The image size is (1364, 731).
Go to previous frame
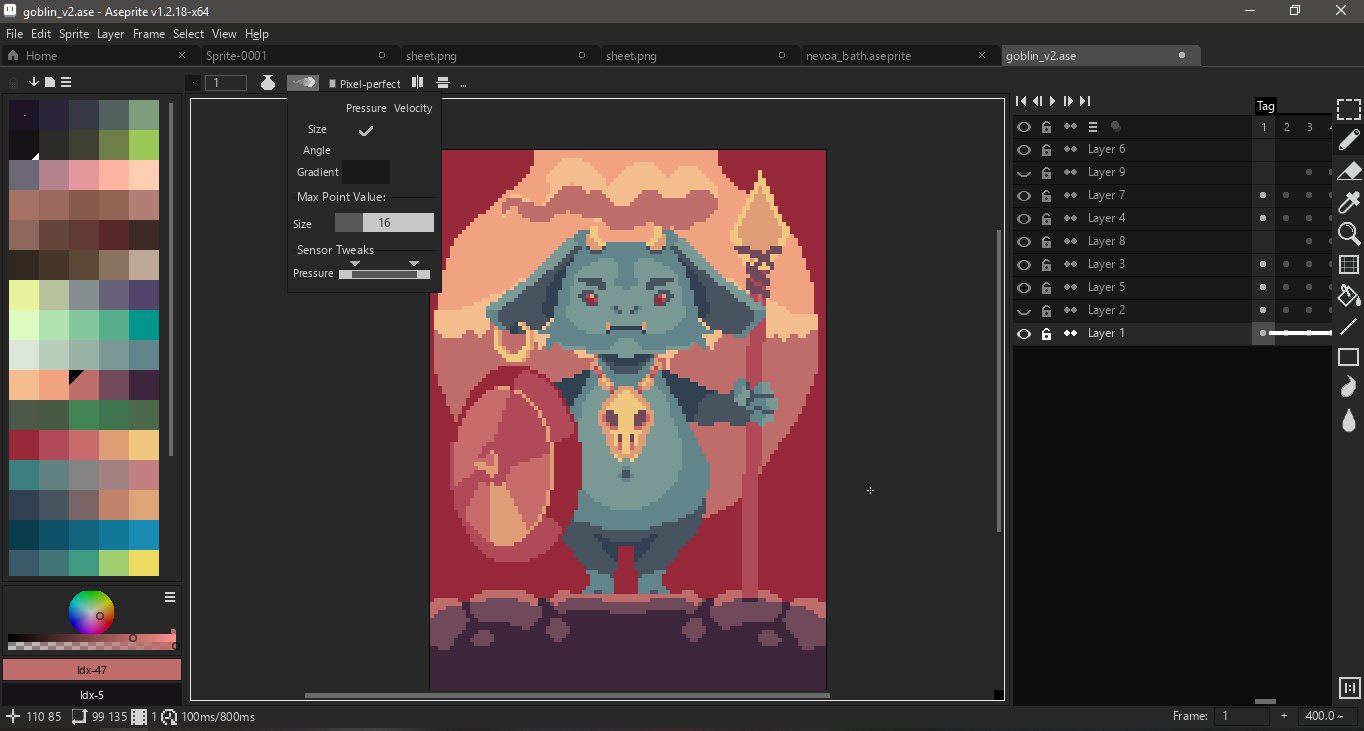(x=1037, y=101)
